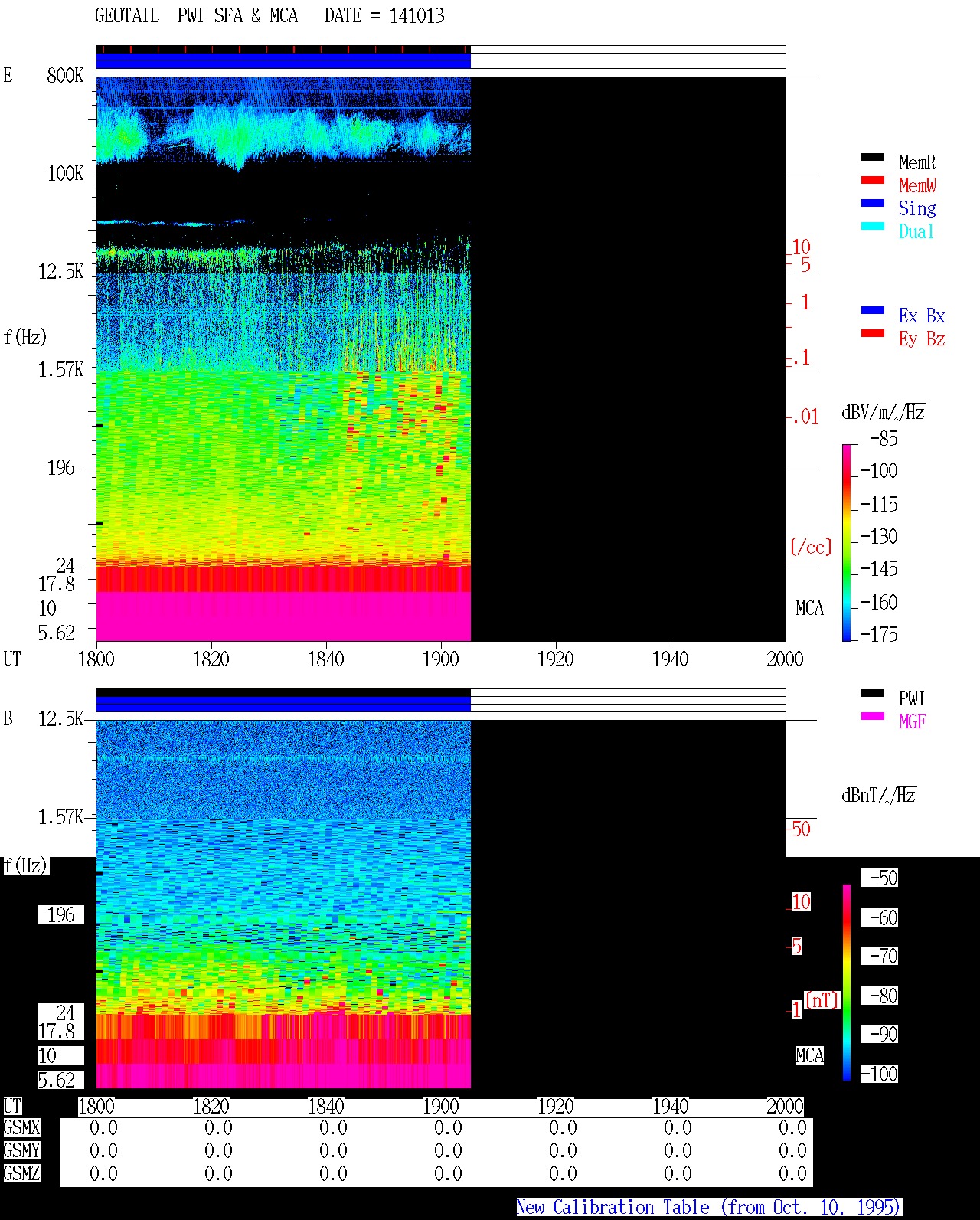Click the dBnT/√Hz unit title
This screenshot has height=1220, width=980.
click(x=879, y=795)
